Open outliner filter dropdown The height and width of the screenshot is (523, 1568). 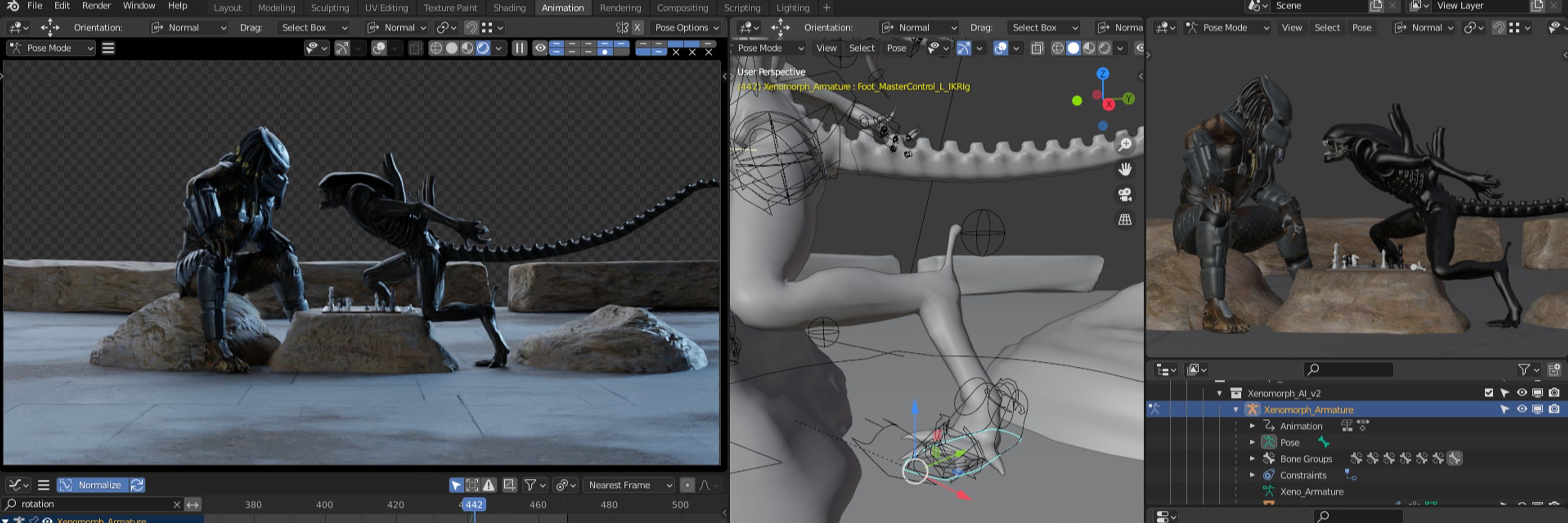click(1528, 370)
